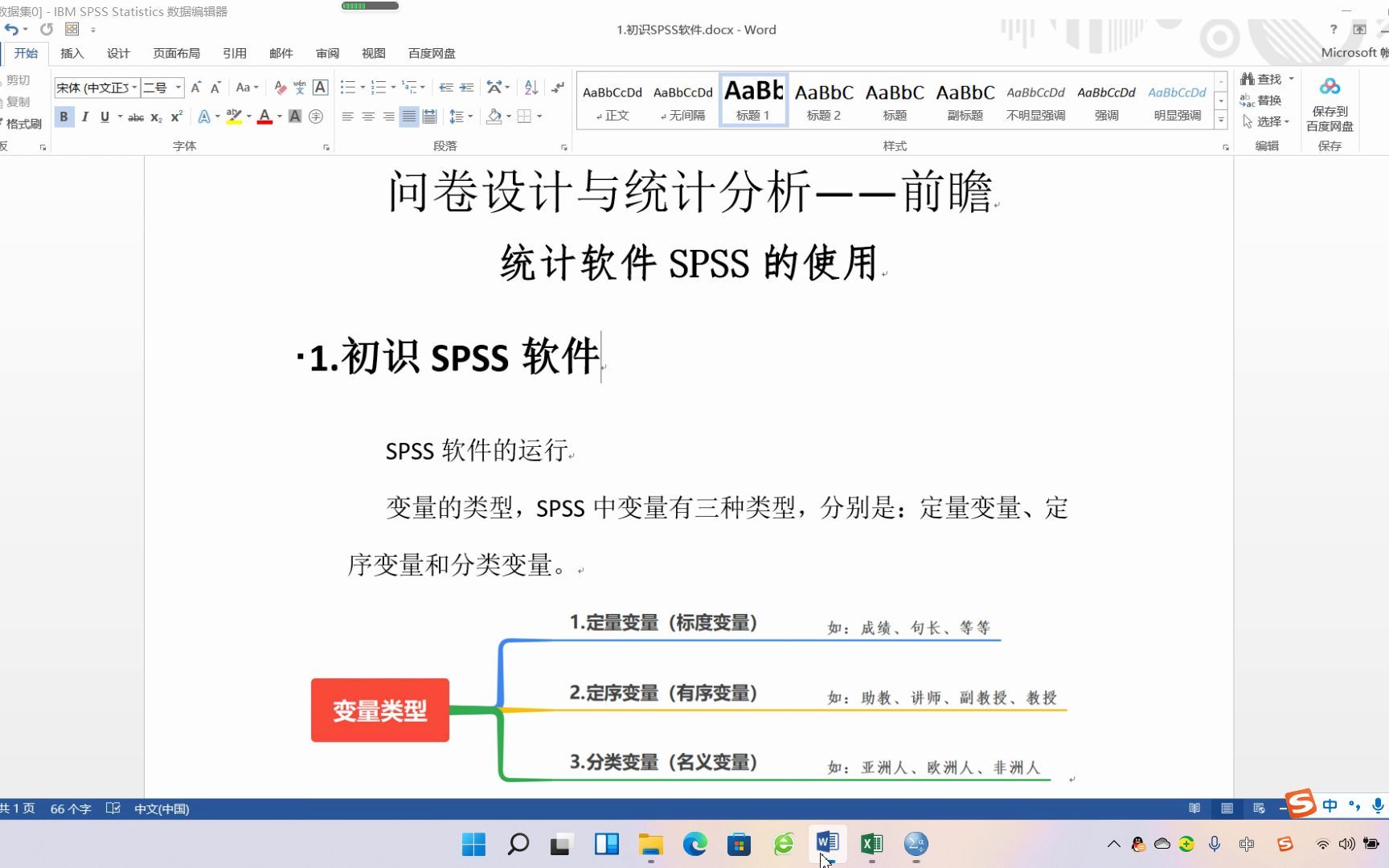The image size is (1389, 868).
Task: Expand the Styles gallery more arrow
Action: [x=1221, y=120]
